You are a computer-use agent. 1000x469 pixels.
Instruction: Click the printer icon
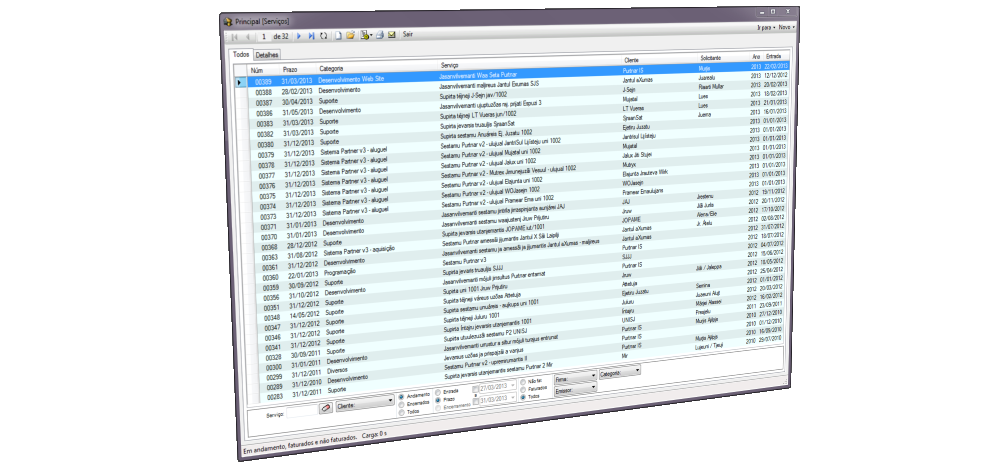(x=380, y=35)
